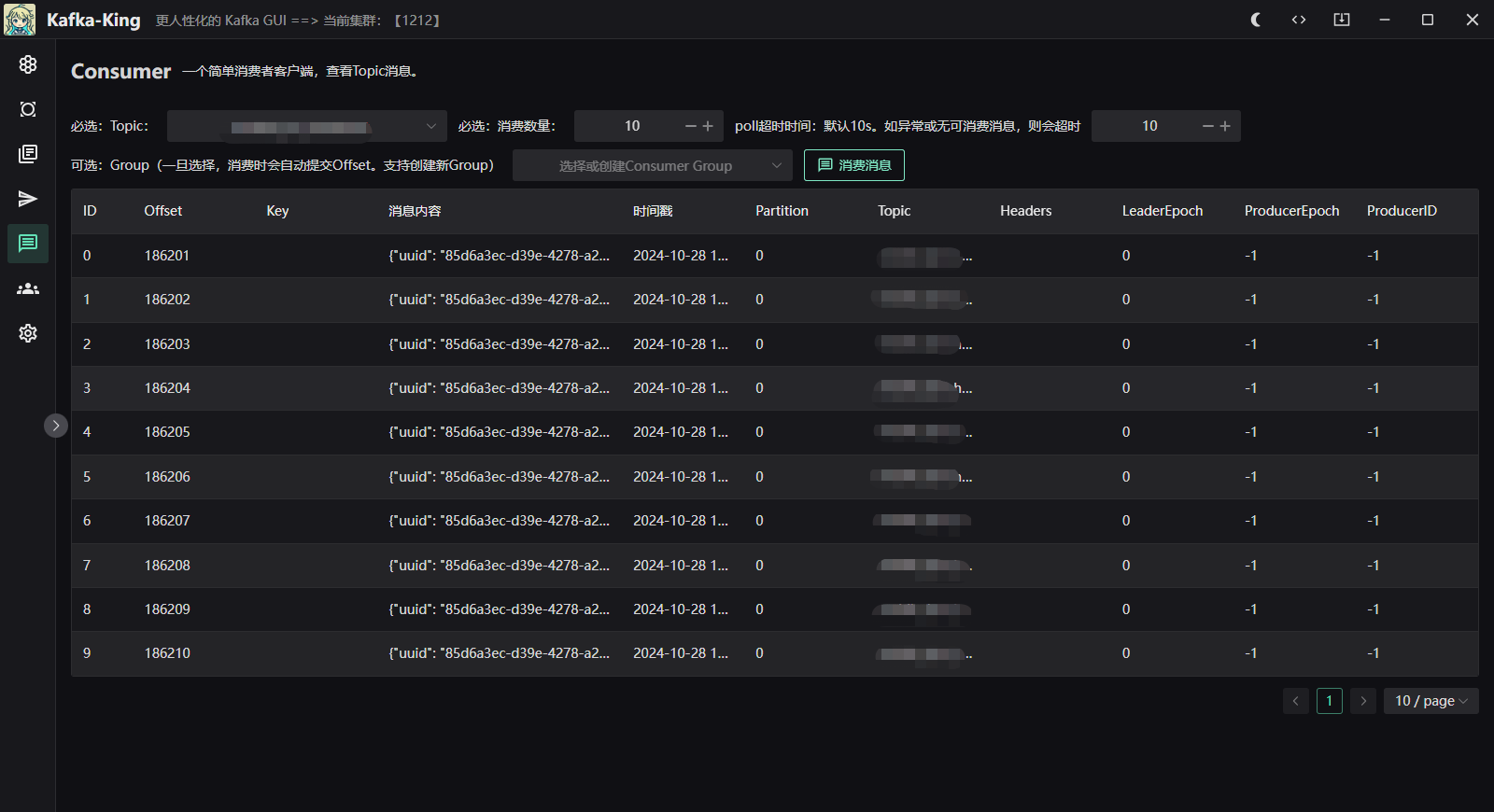Expand the collapsed sidebar with arrow button
The width and height of the screenshot is (1494, 812).
tap(56, 426)
